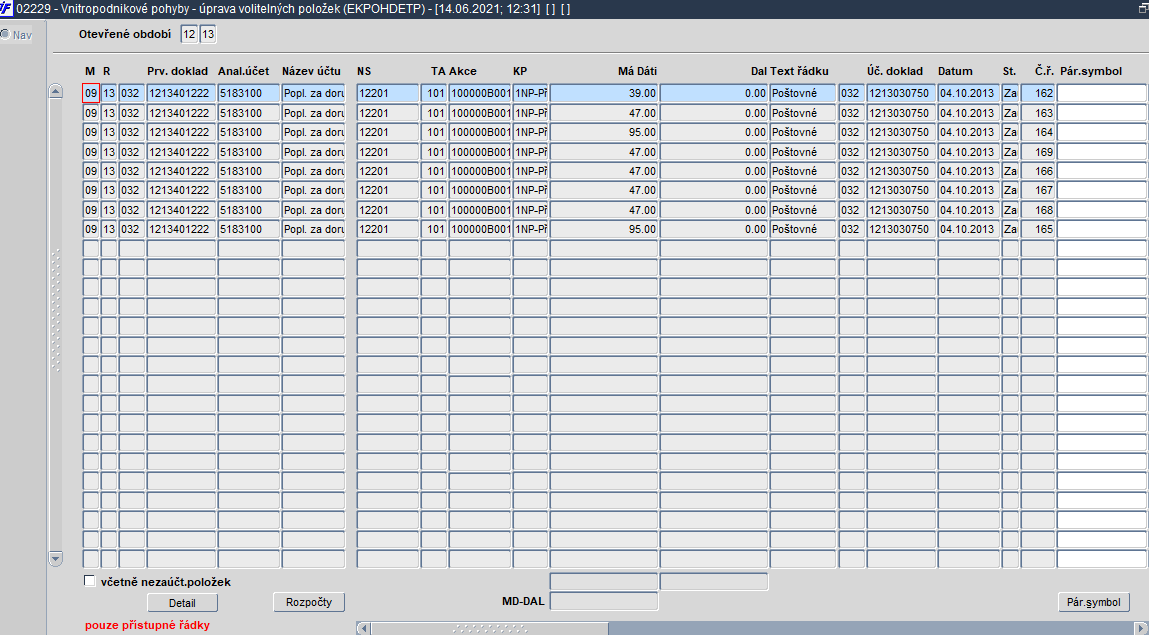Select Č.ř. cell with value 166
The height and width of the screenshot is (635, 1149).
tap(1038, 171)
